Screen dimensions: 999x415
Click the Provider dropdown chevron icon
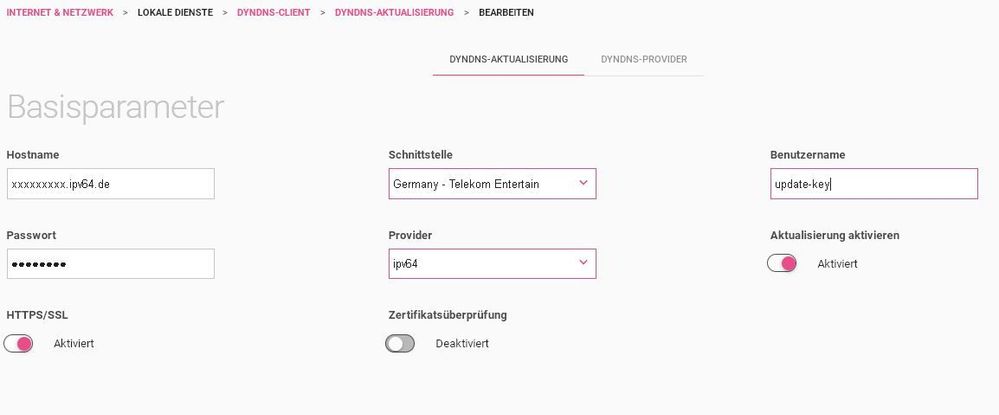tap(583, 262)
